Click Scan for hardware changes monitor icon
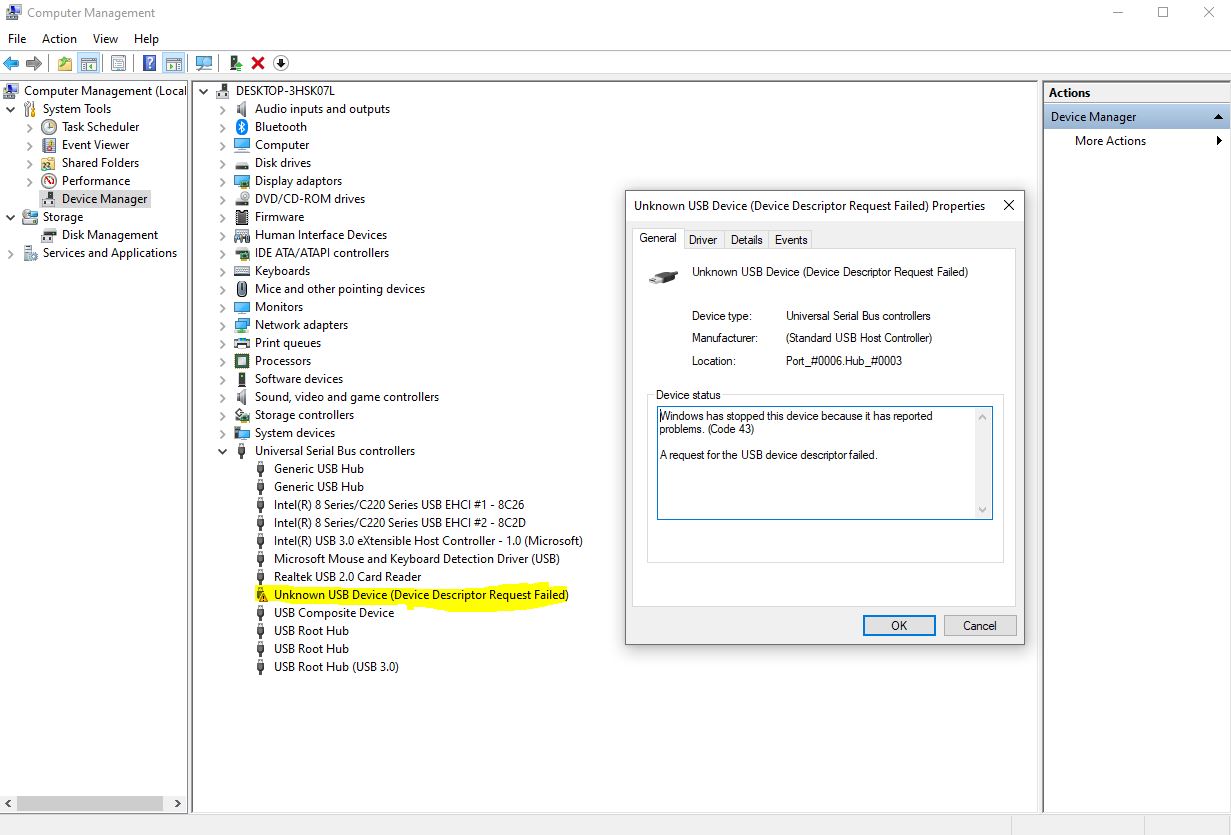The height and width of the screenshot is (835, 1231). coord(204,63)
